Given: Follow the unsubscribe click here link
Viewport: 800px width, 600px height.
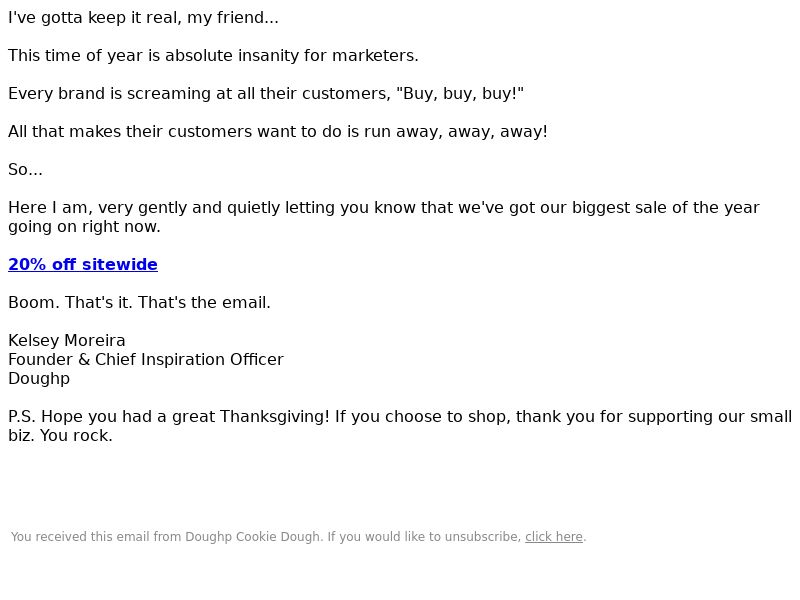Looking at the screenshot, I should click(x=554, y=537).
